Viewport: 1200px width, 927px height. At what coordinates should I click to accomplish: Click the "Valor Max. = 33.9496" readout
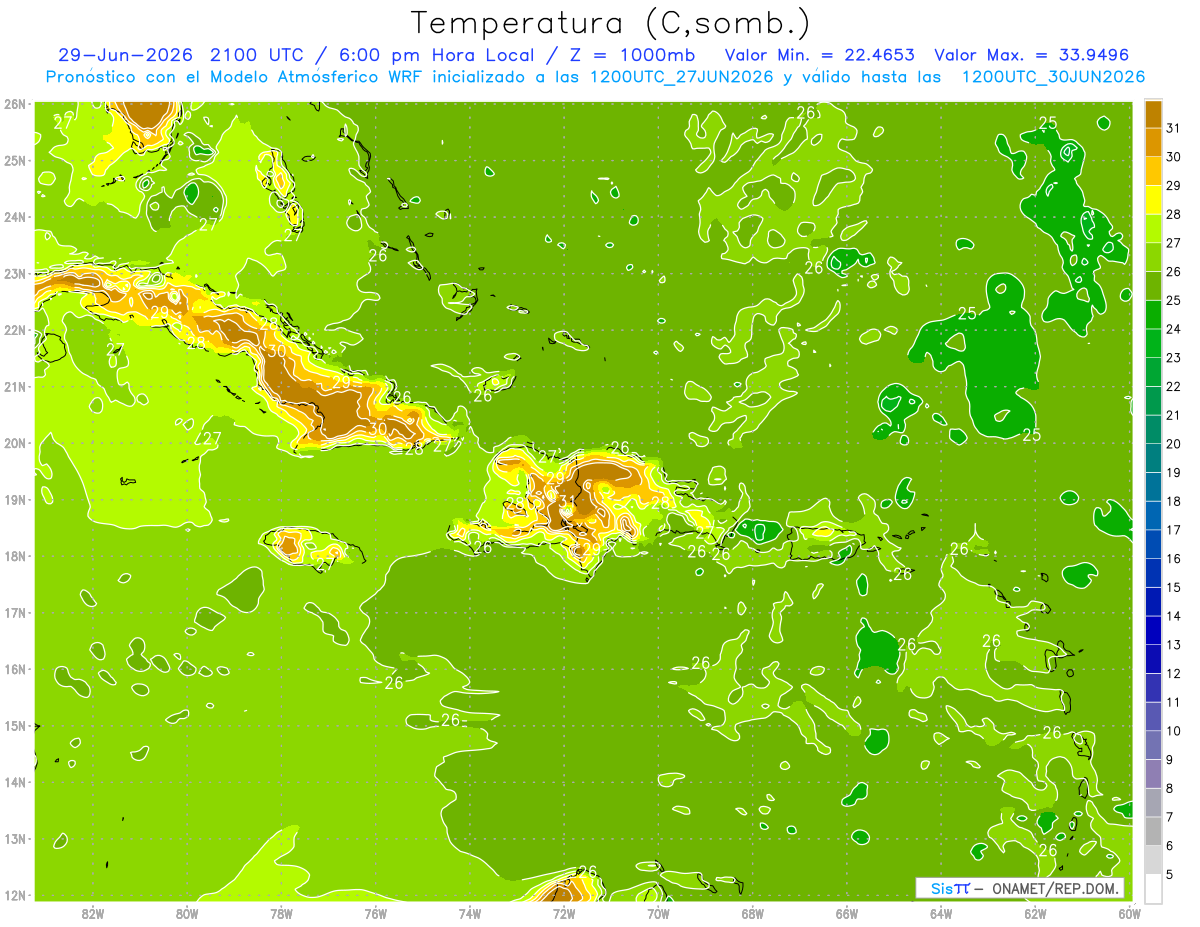click(1032, 55)
